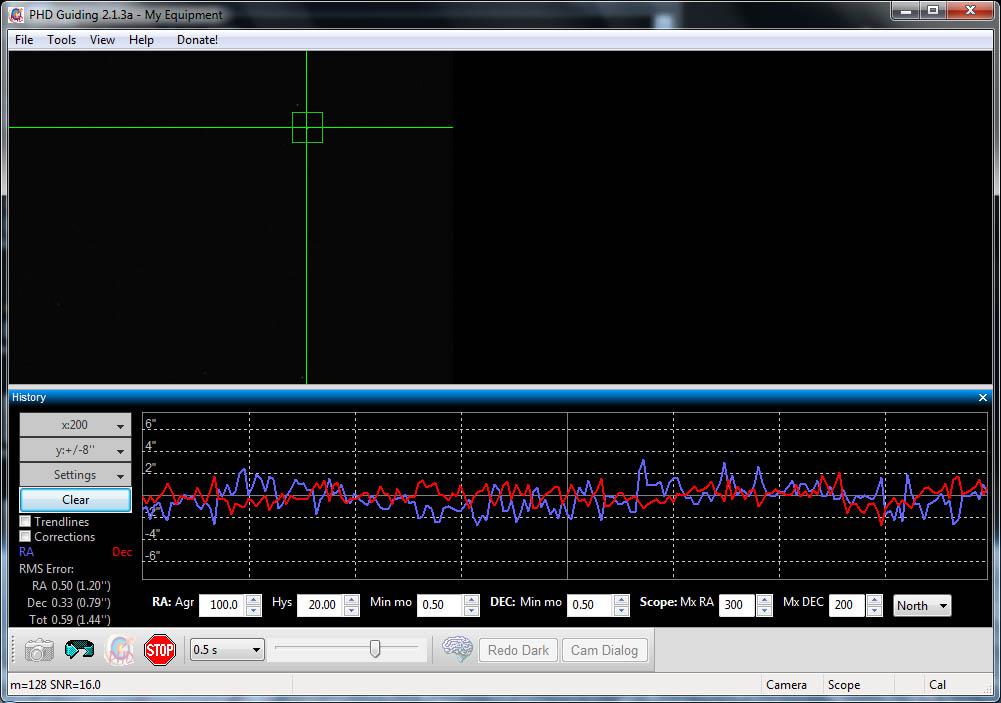This screenshot has height=703, width=1001.
Task: Click the Camera status bar entry
Action: pyautogui.click(x=786, y=684)
